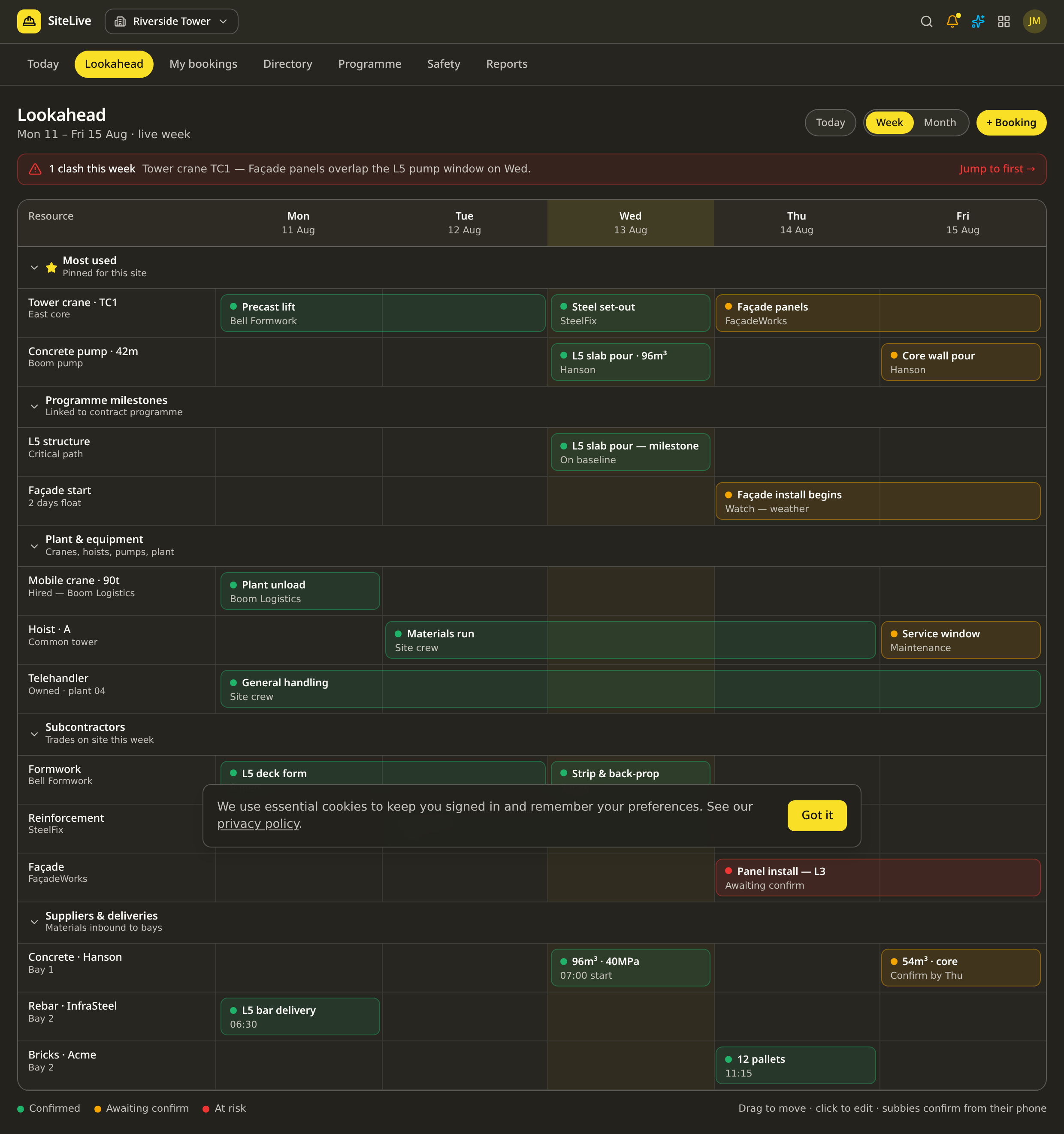The width and height of the screenshot is (1064, 1134).
Task: Click the Fri 15 Aug column header
Action: point(962,223)
